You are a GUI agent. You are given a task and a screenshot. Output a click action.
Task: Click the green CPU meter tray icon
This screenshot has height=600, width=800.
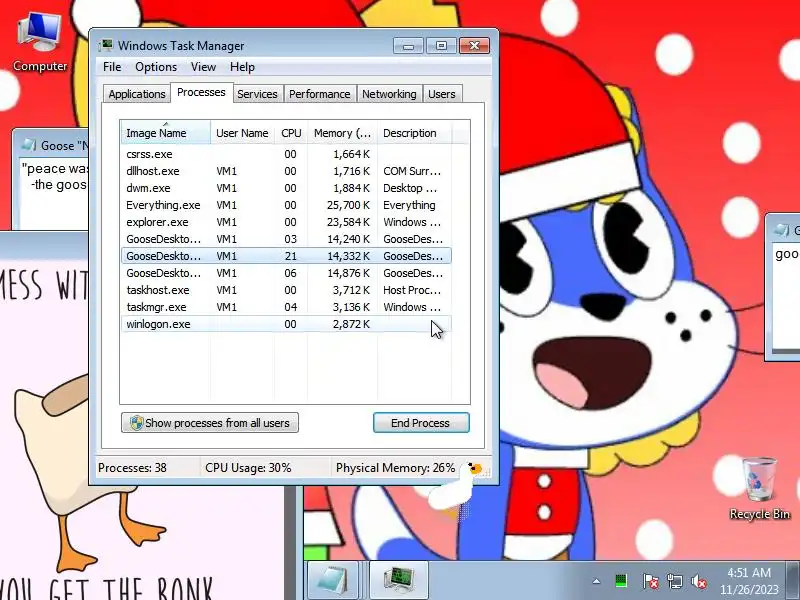[621, 581]
